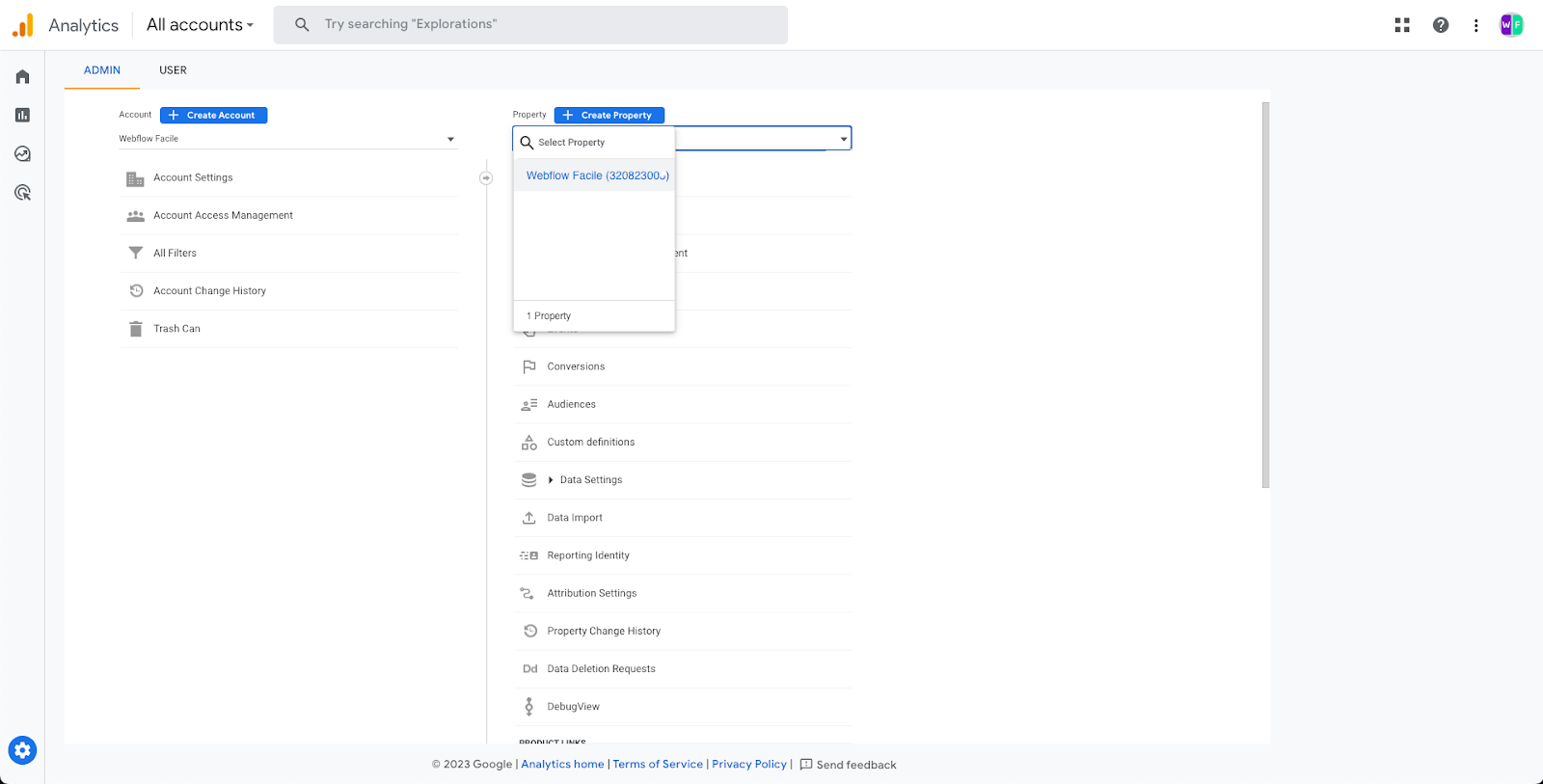Open Attribution Settings
The height and width of the screenshot is (784, 1543).
pyautogui.click(x=591, y=593)
